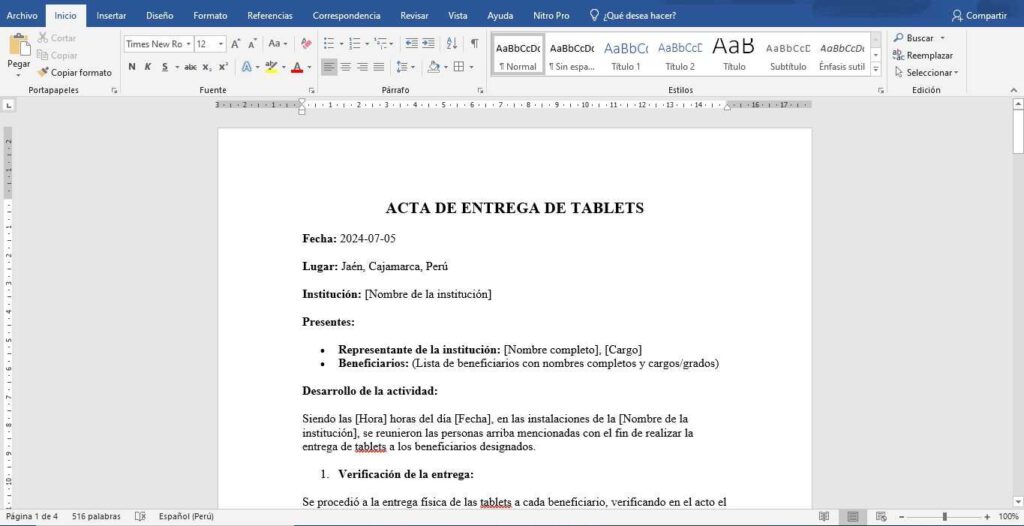The image size is (1024, 526).
Task: Collapse the ribbon with the chevron
Action: (1014, 90)
